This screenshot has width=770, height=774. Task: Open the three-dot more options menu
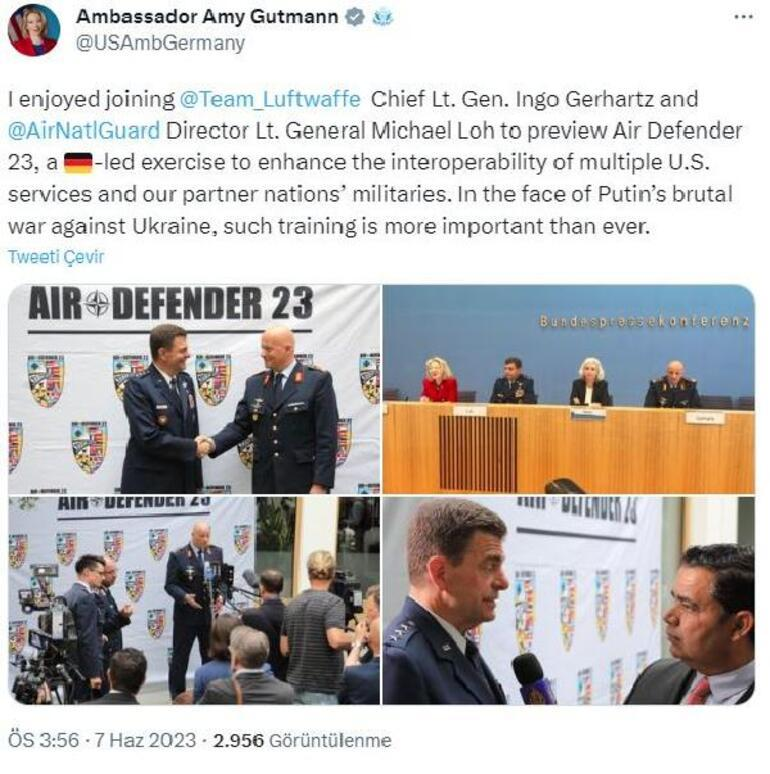coord(743,17)
